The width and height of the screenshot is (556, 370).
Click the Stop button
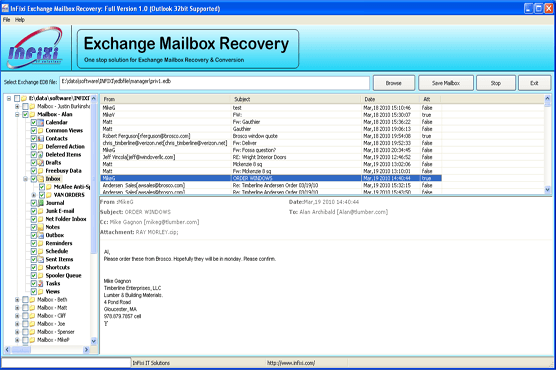pos(496,83)
